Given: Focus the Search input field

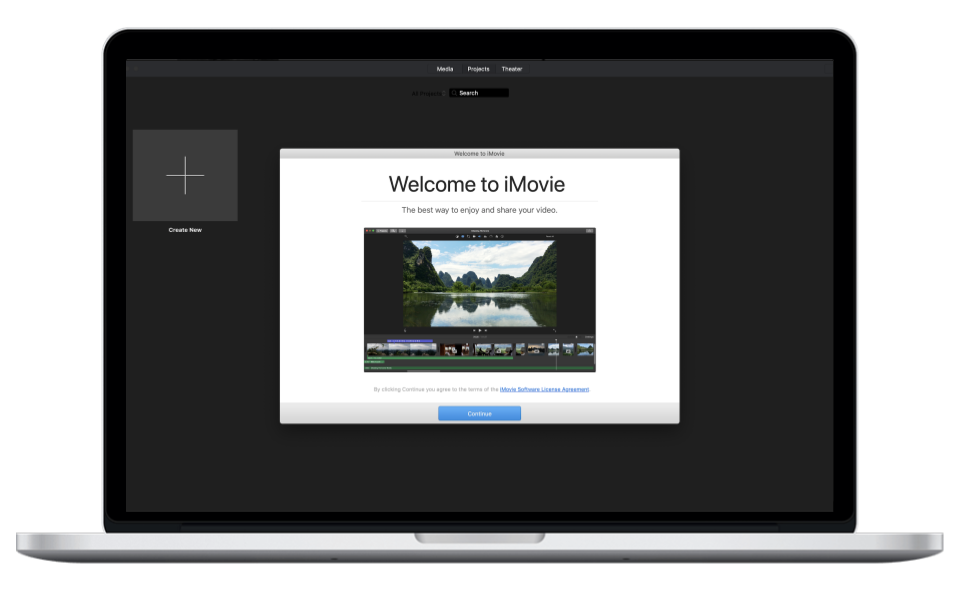Looking at the screenshot, I should point(479,93).
